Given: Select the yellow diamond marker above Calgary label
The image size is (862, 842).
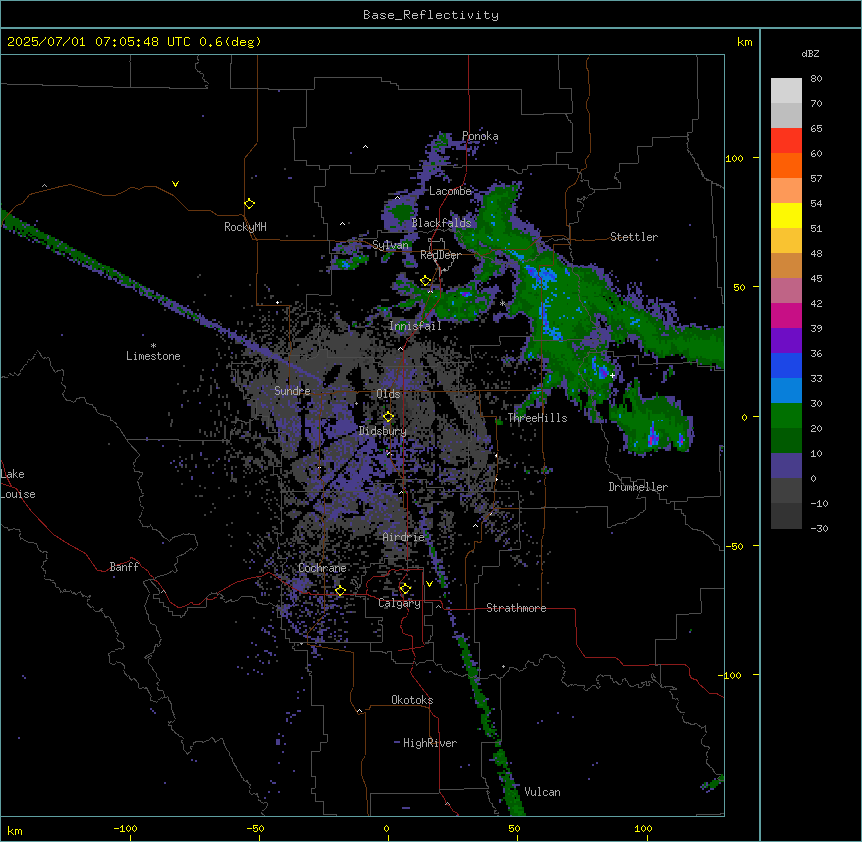Looking at the screenshot, I should pos(405,589).
